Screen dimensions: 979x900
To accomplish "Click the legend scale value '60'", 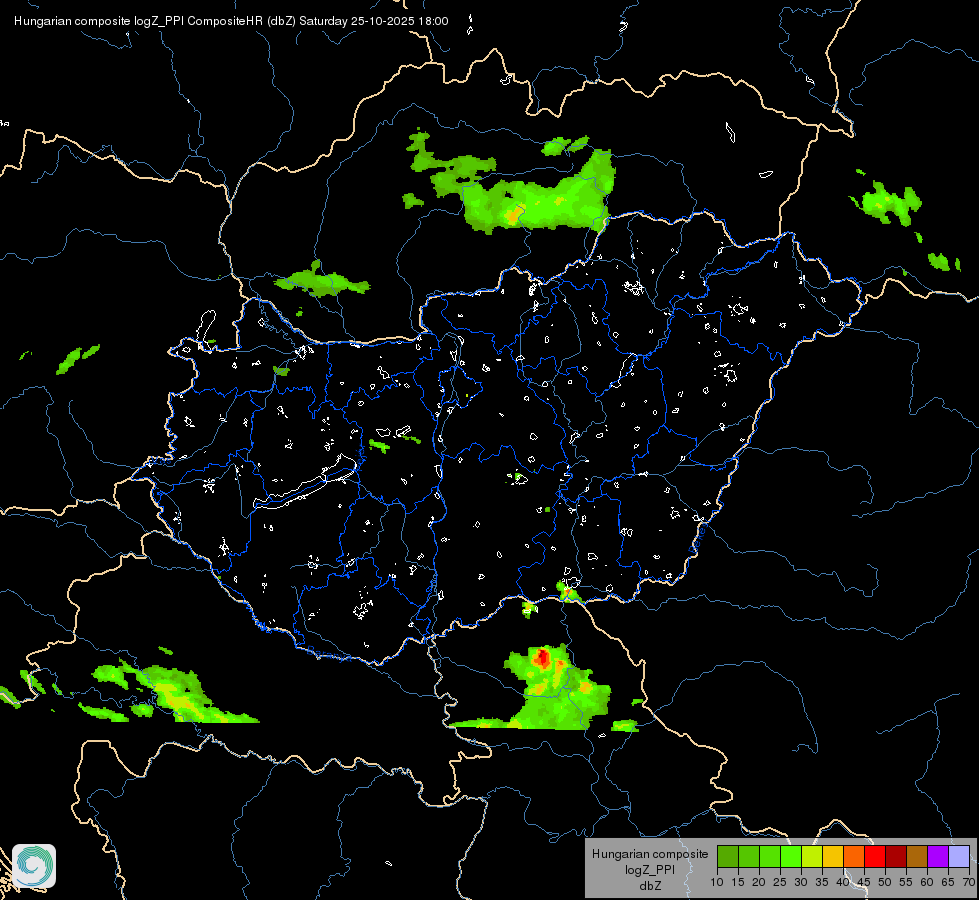I will click(927, 882).
